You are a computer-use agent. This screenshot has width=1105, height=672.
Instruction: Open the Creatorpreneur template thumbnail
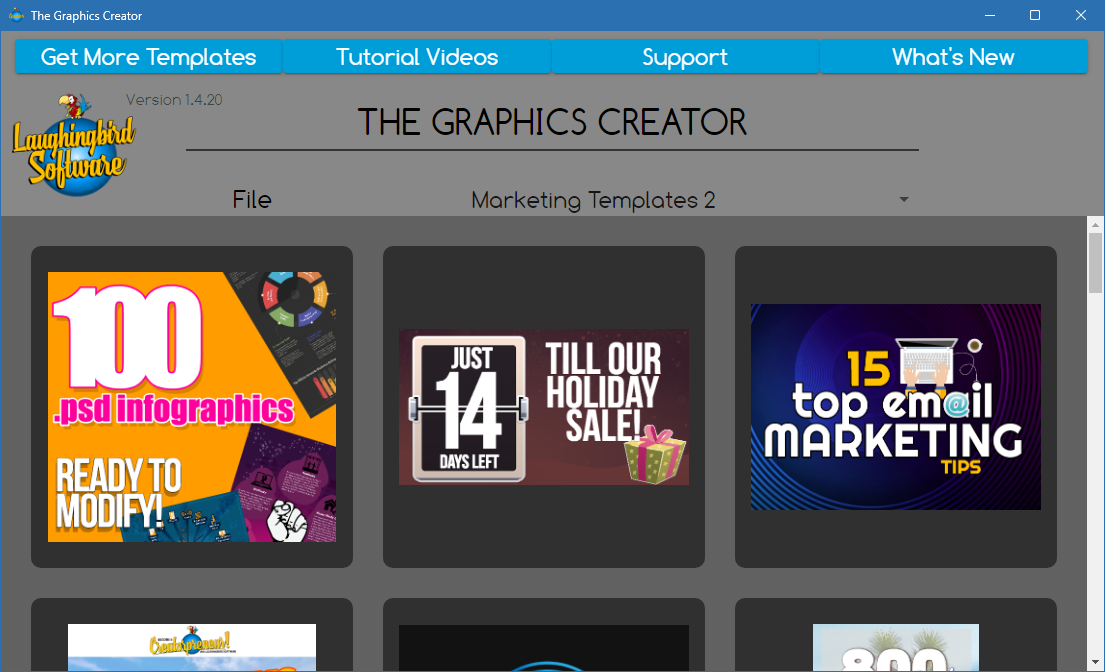point(191,650)
